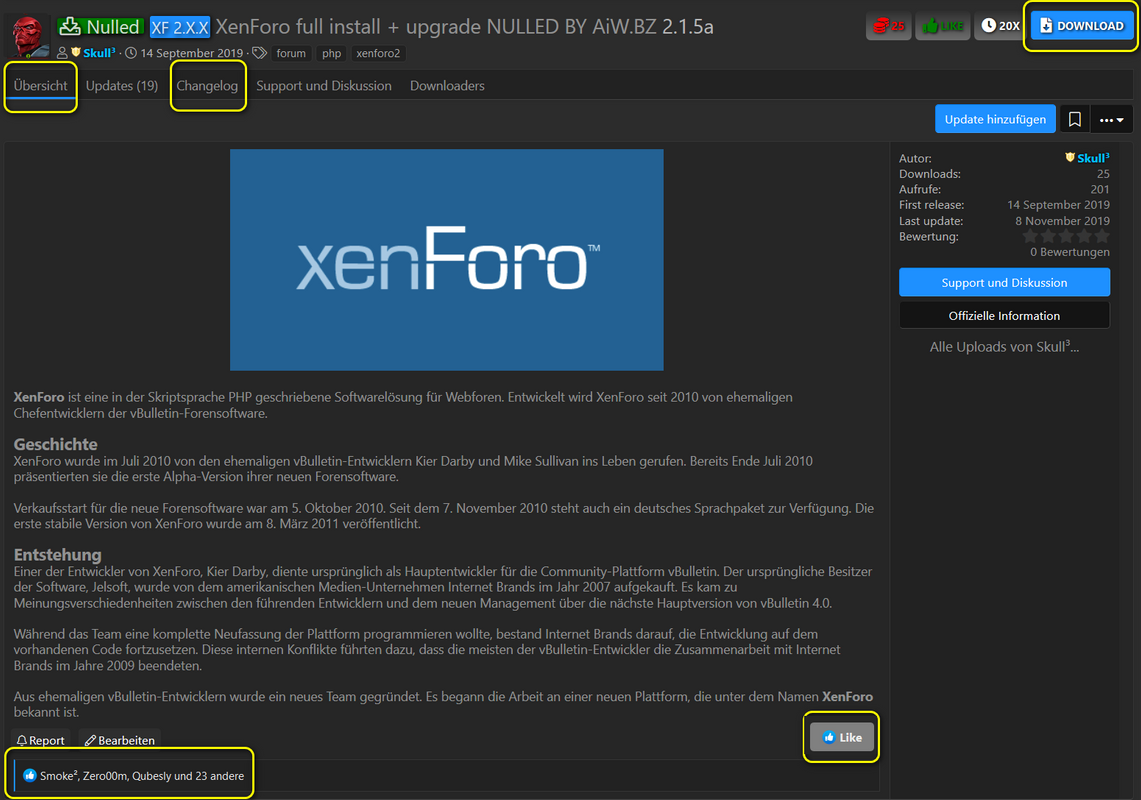Viewport: 1141px width, 800px height.
Task: Open Skull link in Autor row
Action: pos(1092,158)
